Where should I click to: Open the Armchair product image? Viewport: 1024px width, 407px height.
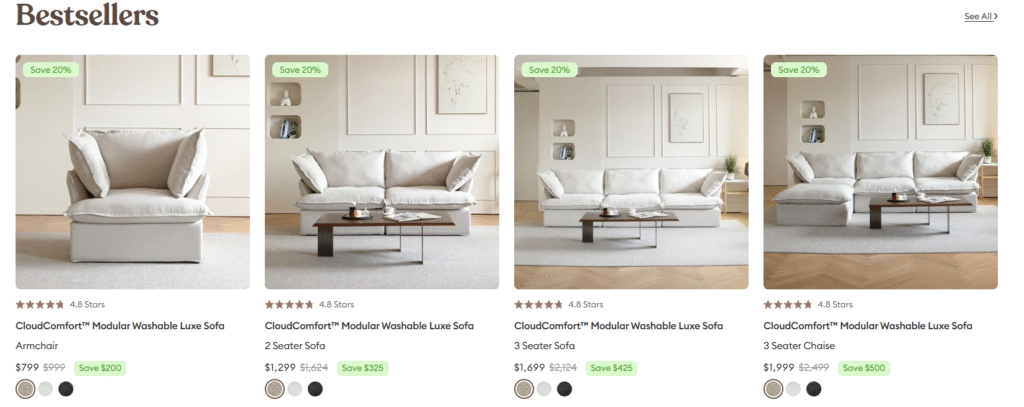pyautogui.click(x=133, y=172)
